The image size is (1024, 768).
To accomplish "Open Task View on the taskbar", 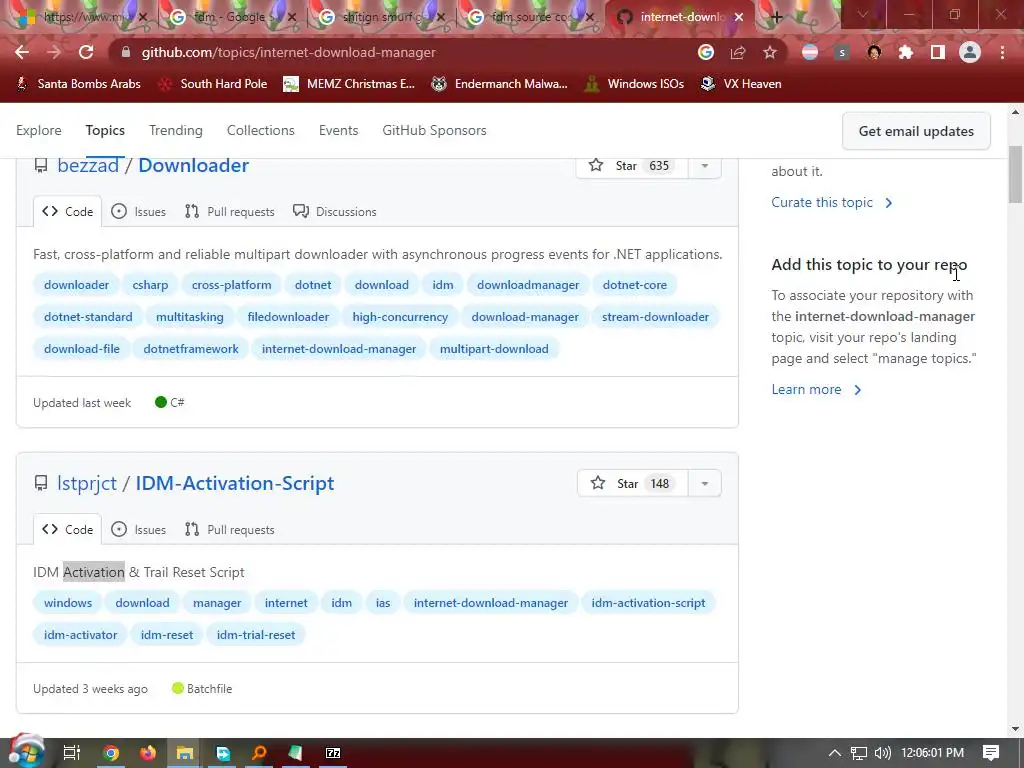I will [x=71, y=753].
